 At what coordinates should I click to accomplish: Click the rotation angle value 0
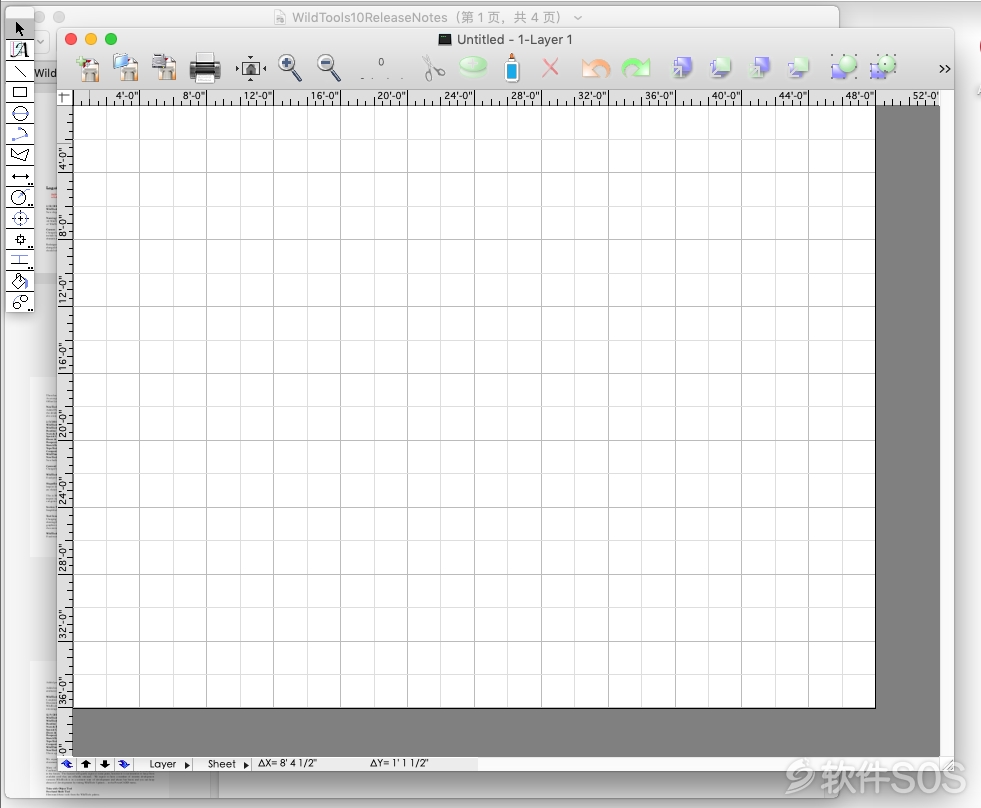pos(381,62)
